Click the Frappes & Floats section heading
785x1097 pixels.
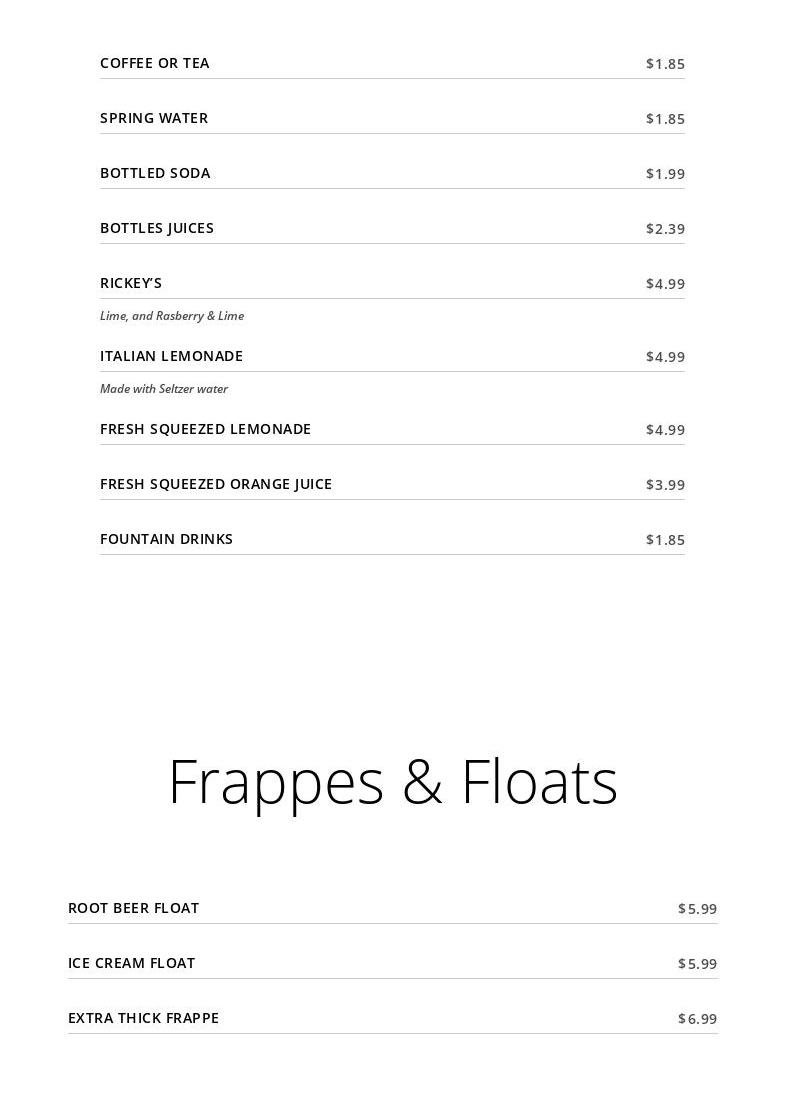[x=392, y=781]
